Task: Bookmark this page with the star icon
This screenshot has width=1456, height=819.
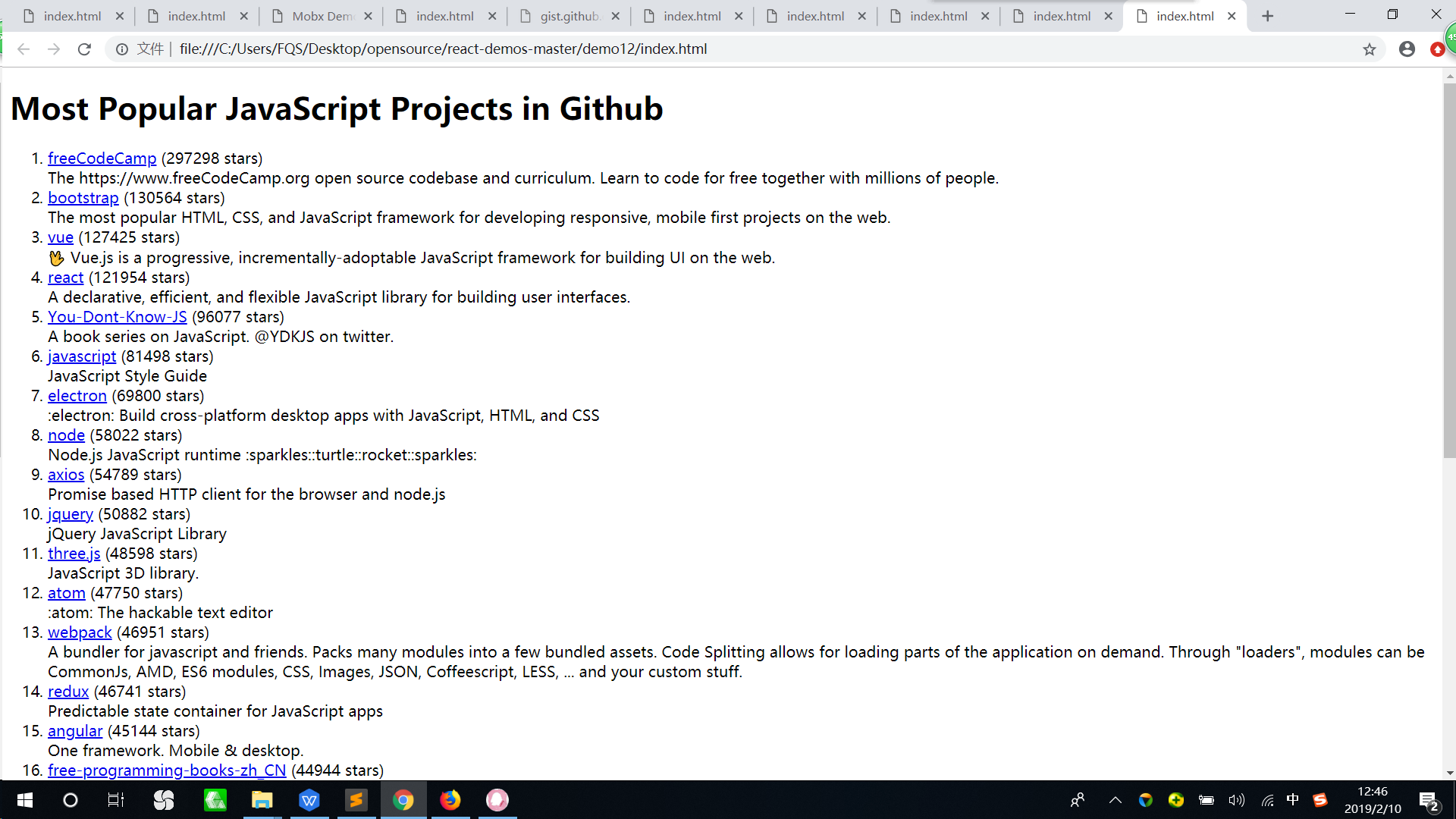Action: click(x=1370, y=49)
